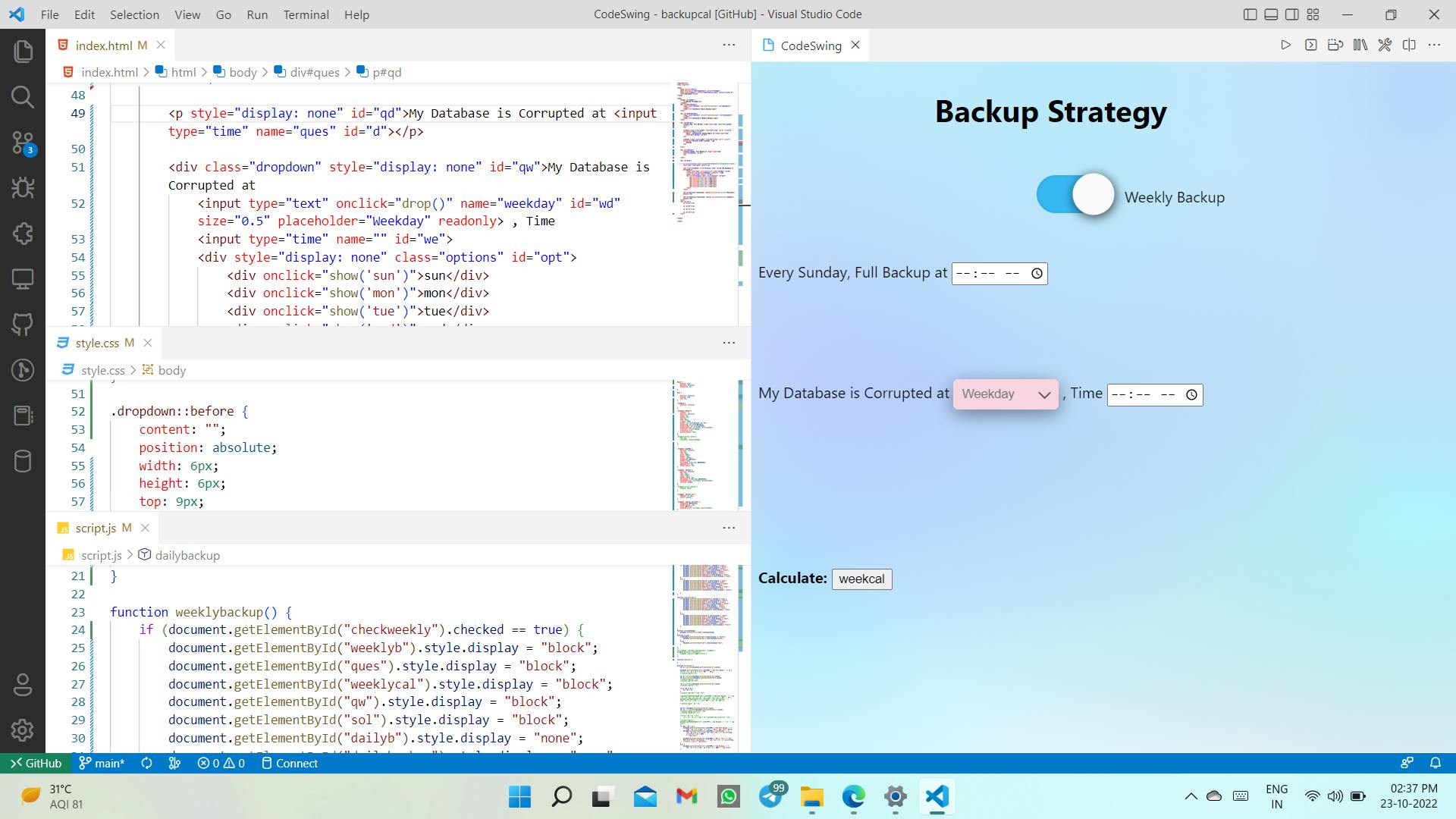Open Source Control view with 3 changes
The image size is (1456, 819).
click(x=23, y=142)
